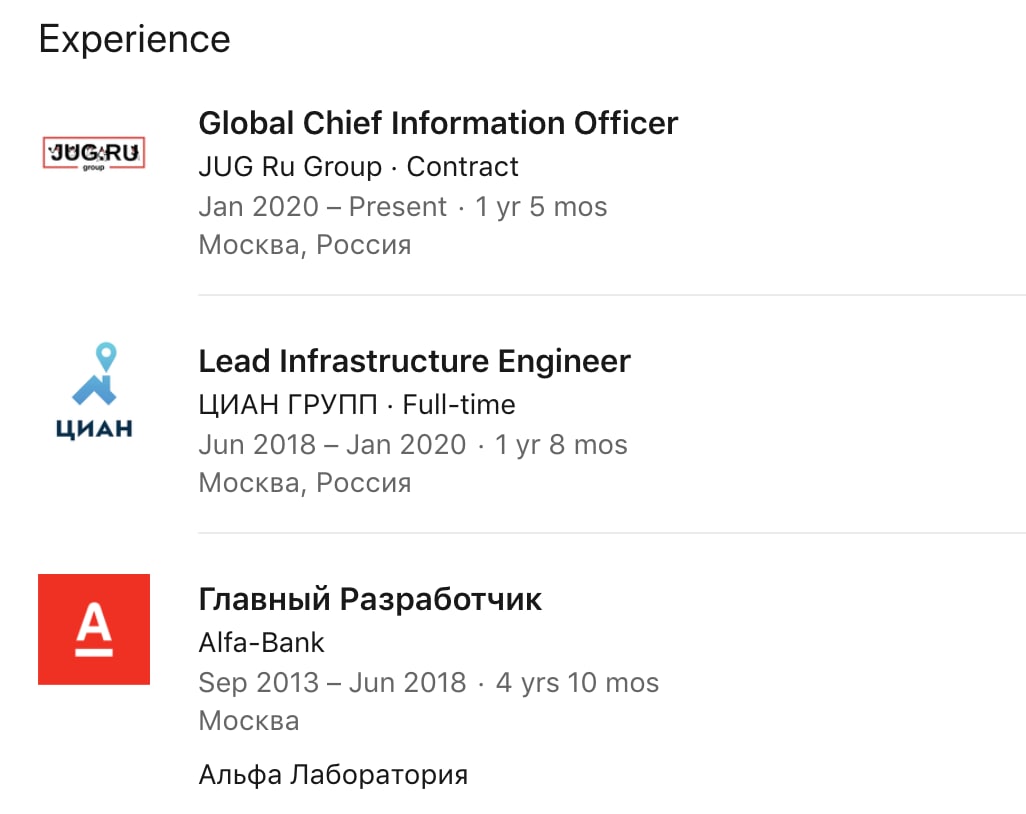Click the 4 yrs 10 mos duration text
1026x814 pixels.
coord(577,683)
